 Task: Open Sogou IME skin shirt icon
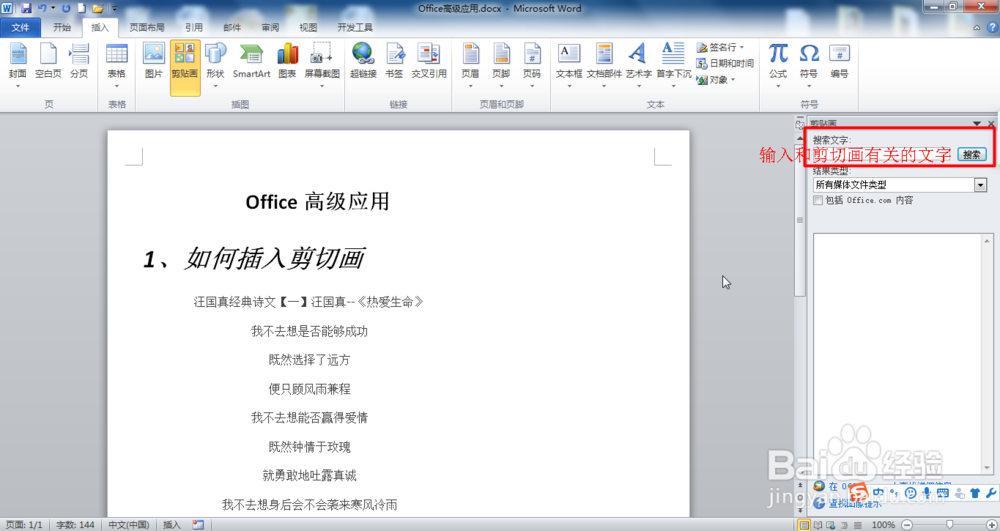click(x=975, y=493)
